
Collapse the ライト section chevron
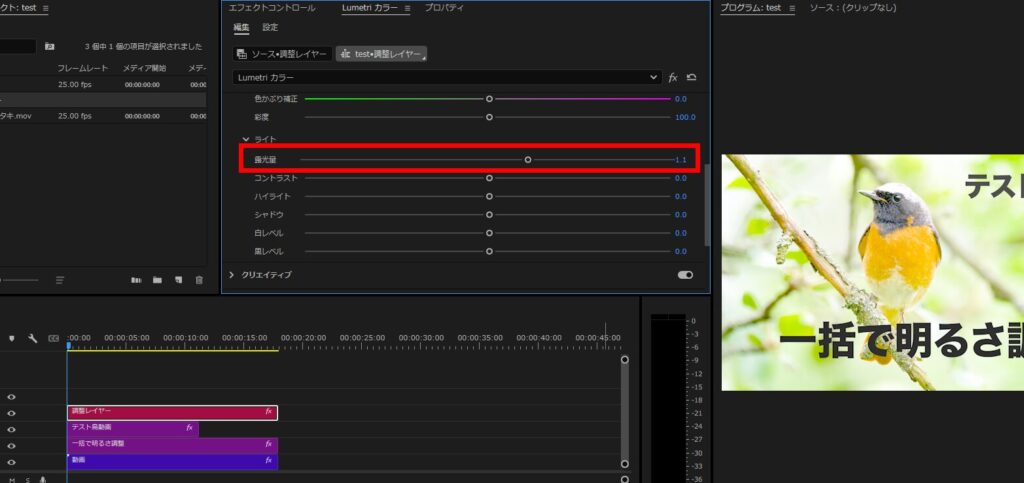[246, 139]
